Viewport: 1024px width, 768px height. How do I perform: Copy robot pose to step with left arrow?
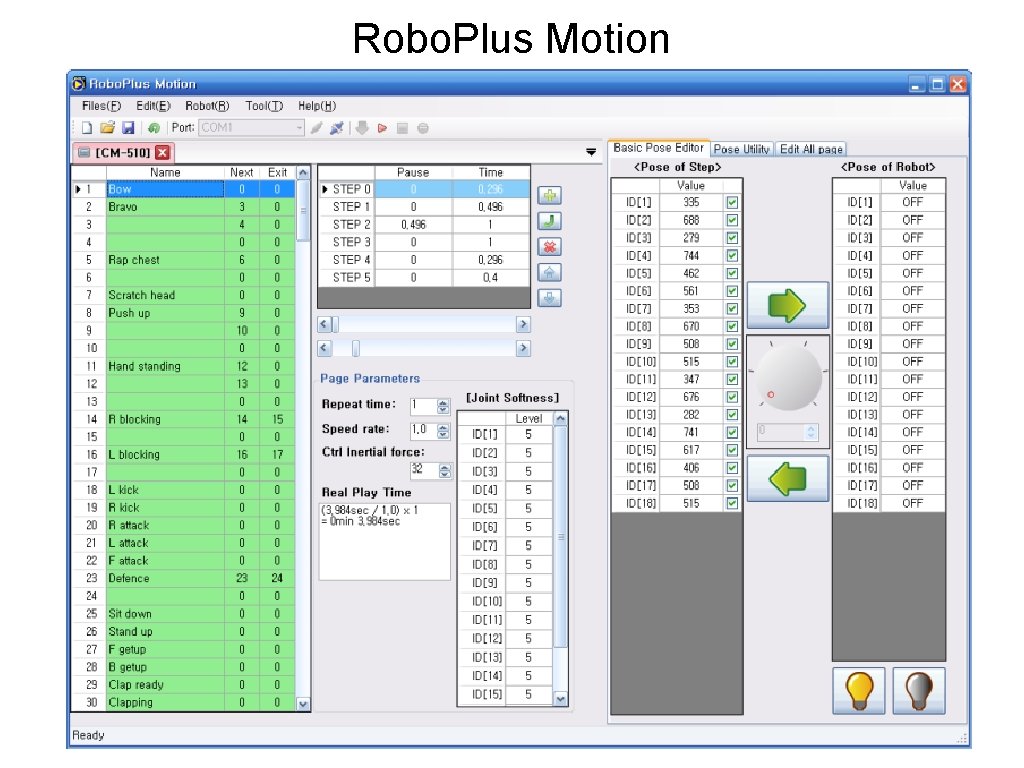pyautogui.click(x=788, y=479)
